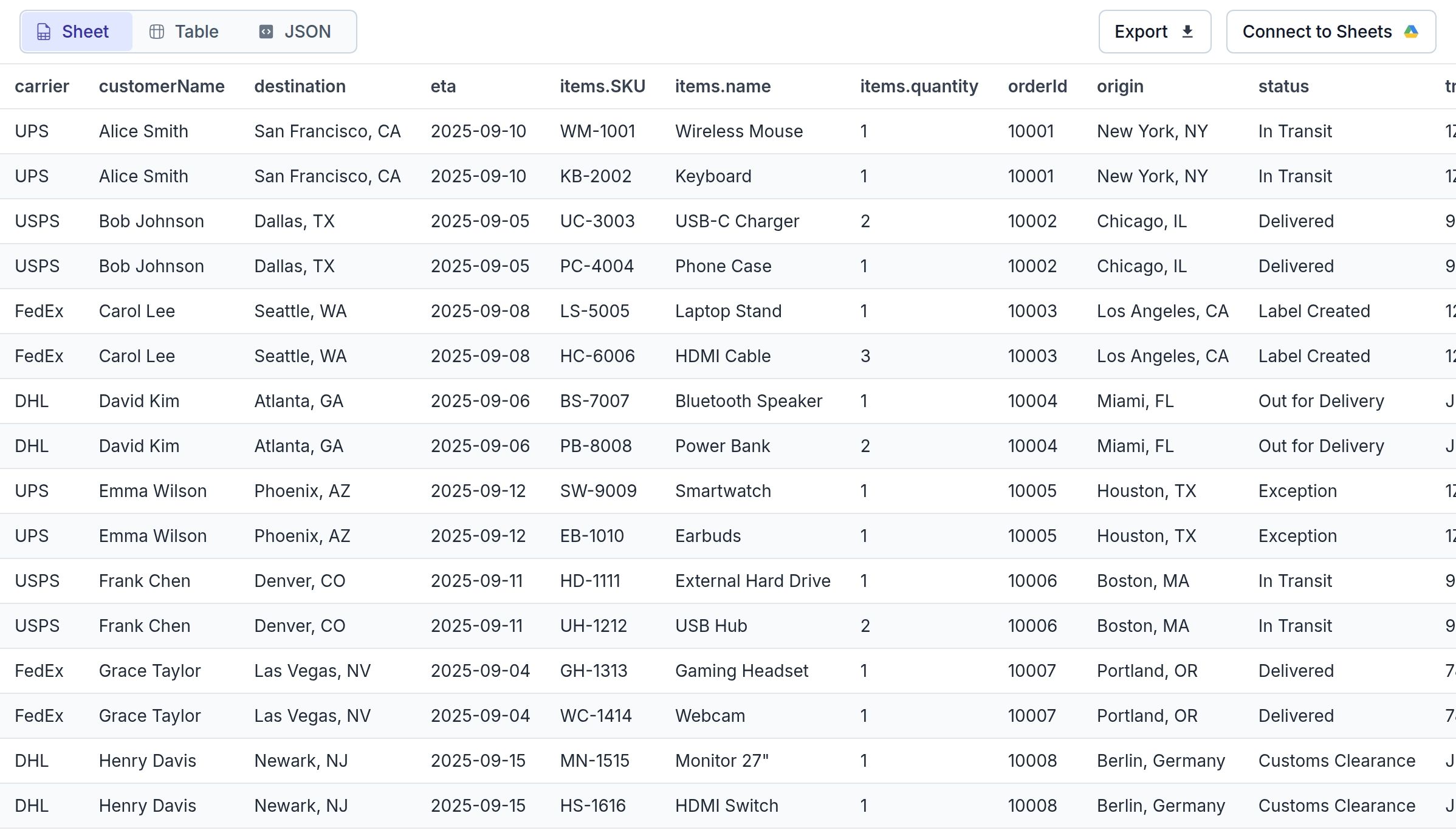Click the status column header
1456x830 pixels.
(1283, 86)
